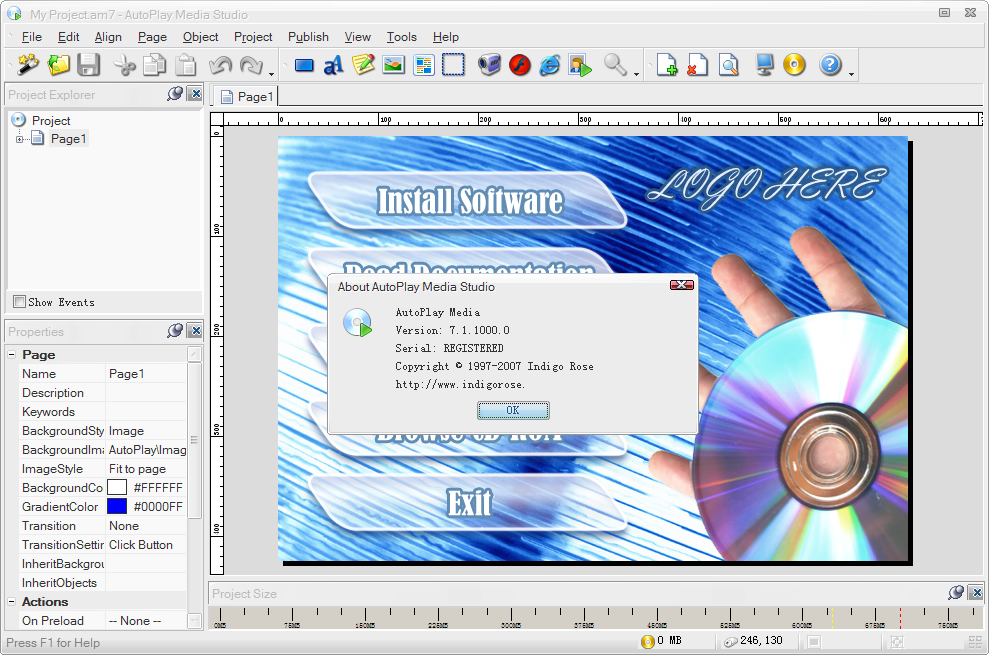Open the On Preload action value
The width and height of the screenshot is (989, 655).
(x=146, y=621)
